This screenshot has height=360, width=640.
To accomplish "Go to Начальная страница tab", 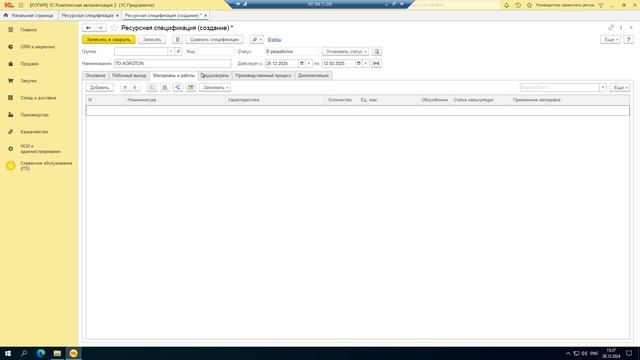I will coord(29,16).
